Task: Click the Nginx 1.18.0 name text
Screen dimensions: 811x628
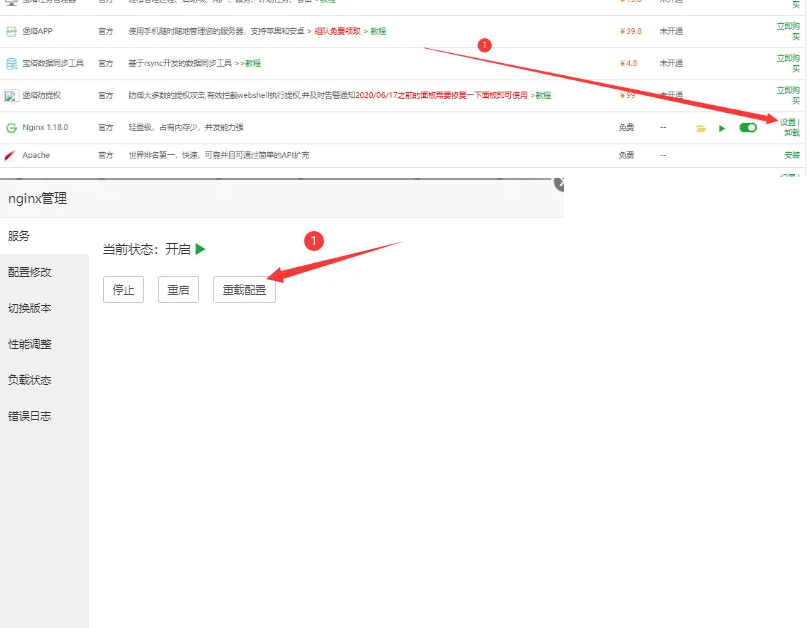Action: [46, 127]
